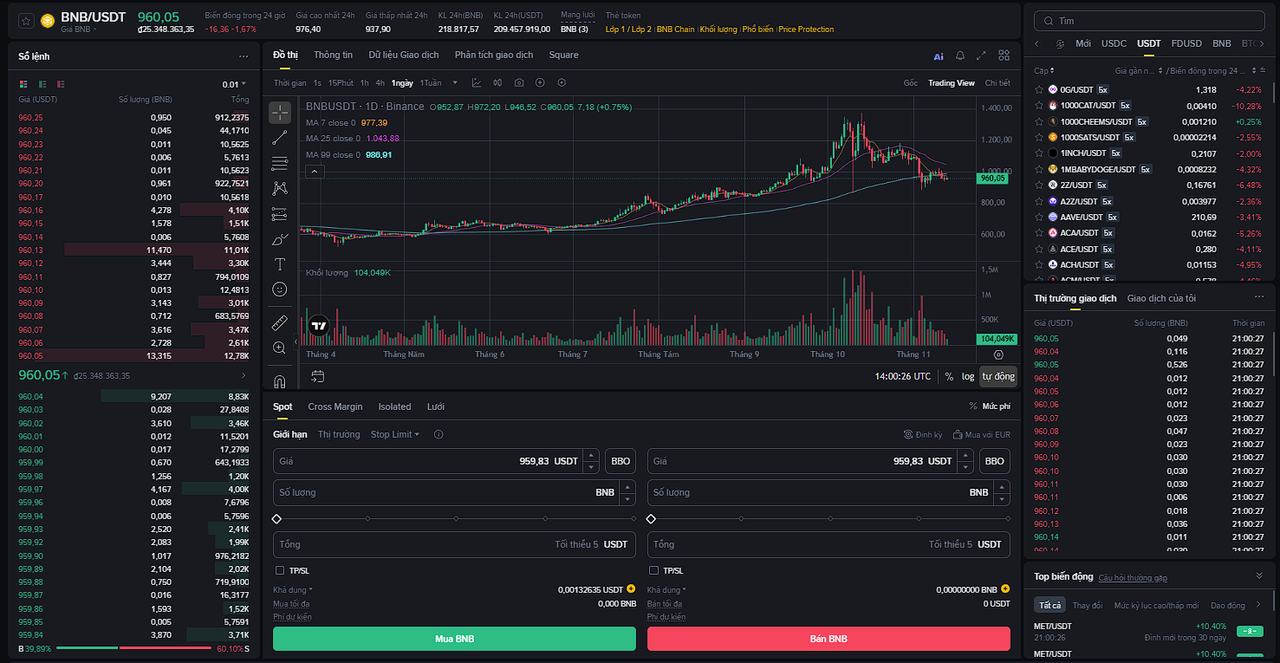Viewport: 1280px width, 663px height.
Task: Switch to the Thông tin tab
Action: (333, 55)
